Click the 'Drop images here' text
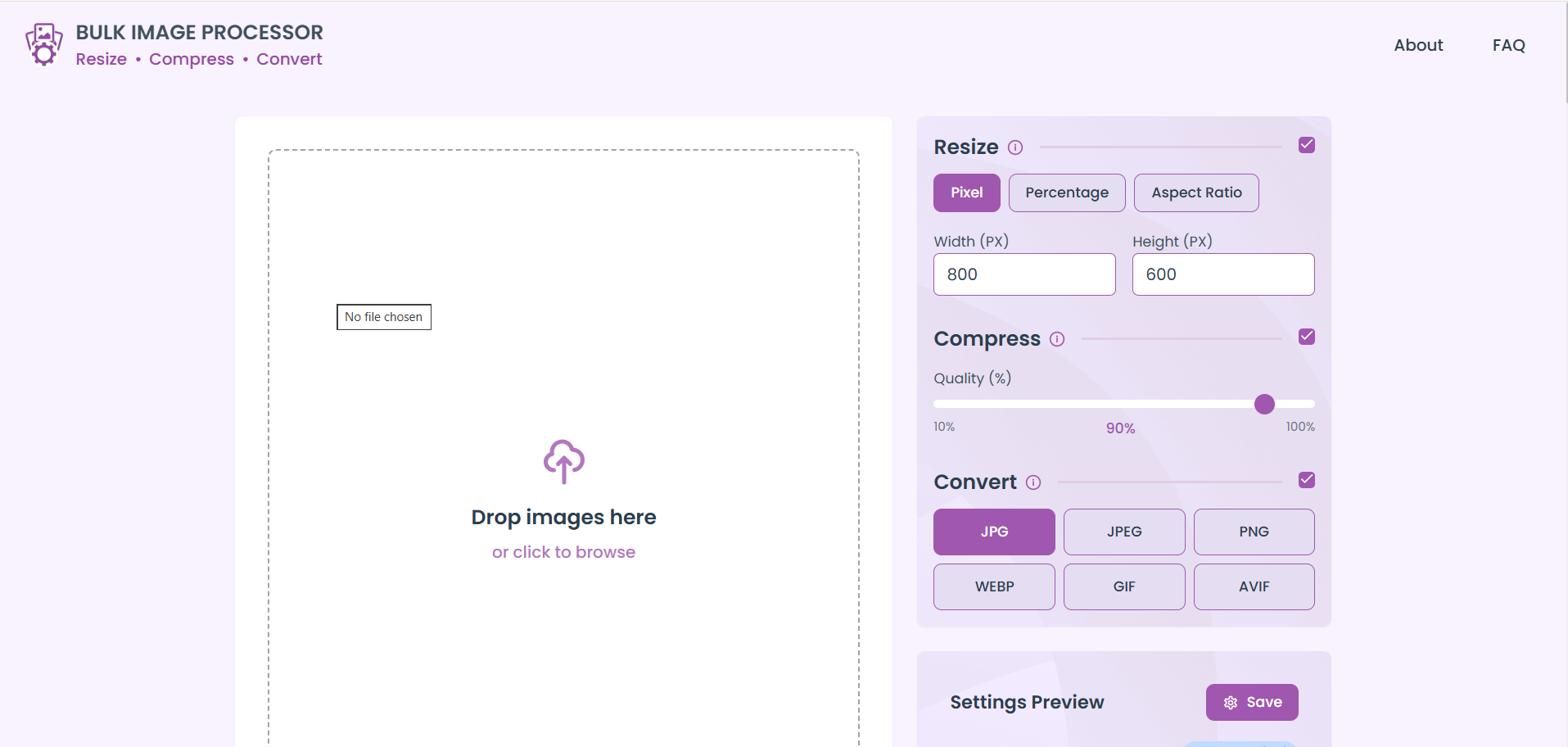The width and height of the screenshot is (1568, 747). (563, 518)
